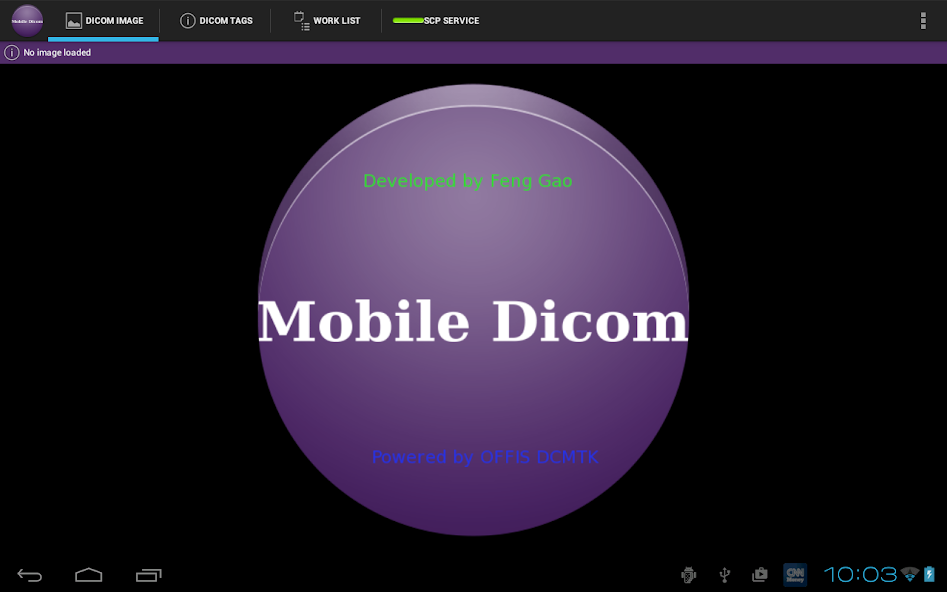Tap the Android debugging icon in status bar
This screenshot has width=947, height=592.
[687, 575]
